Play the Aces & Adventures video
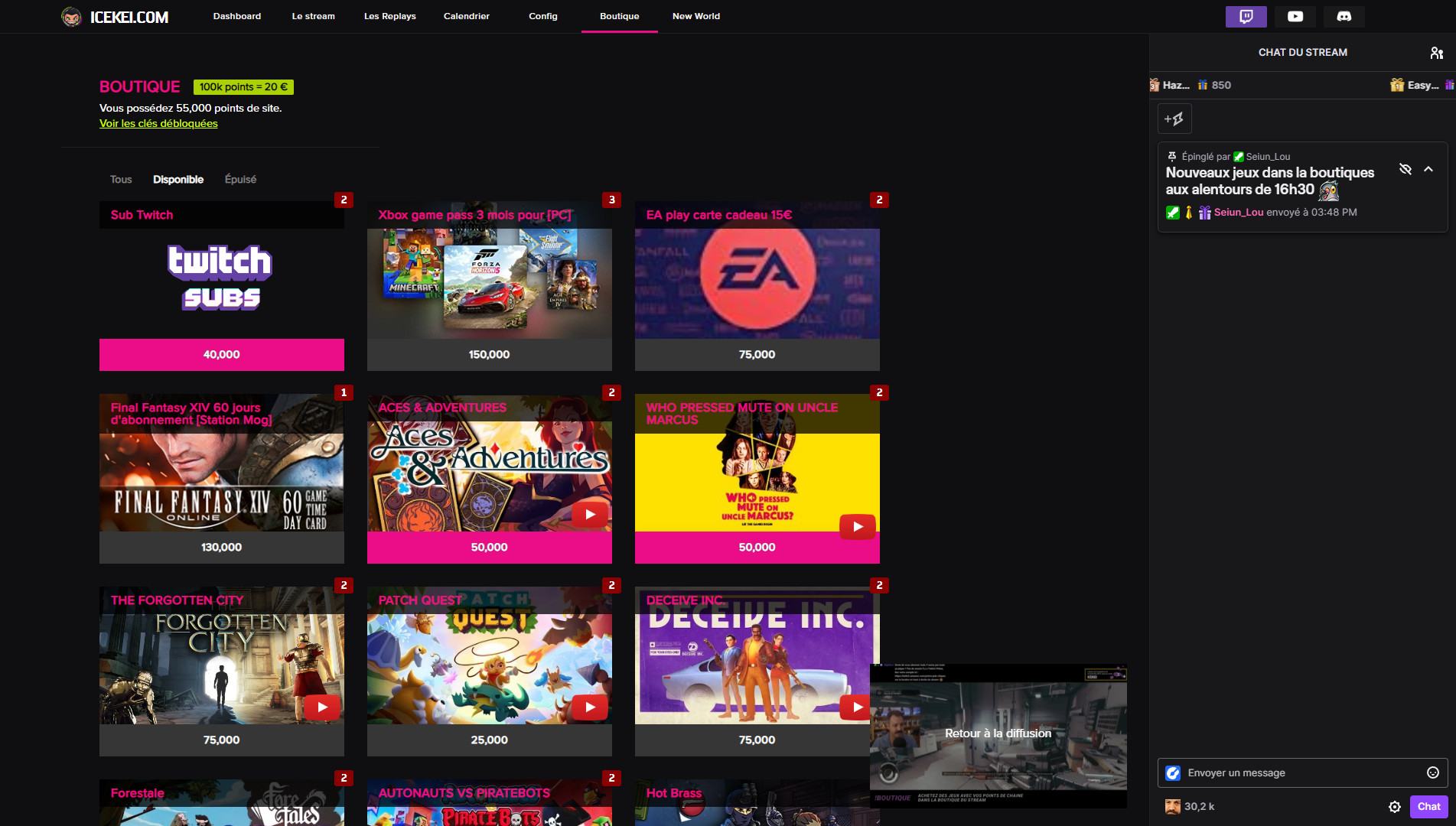1456x826 pixels. point(590,515)
